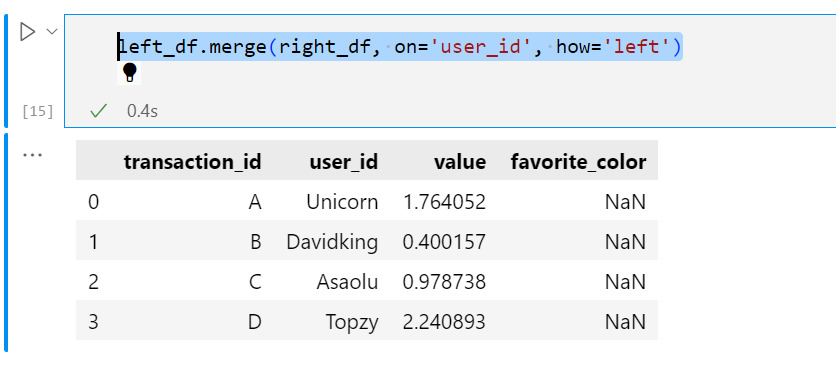Click row index 3 in the output
836x389 pixels.
(x=93, y=322)
